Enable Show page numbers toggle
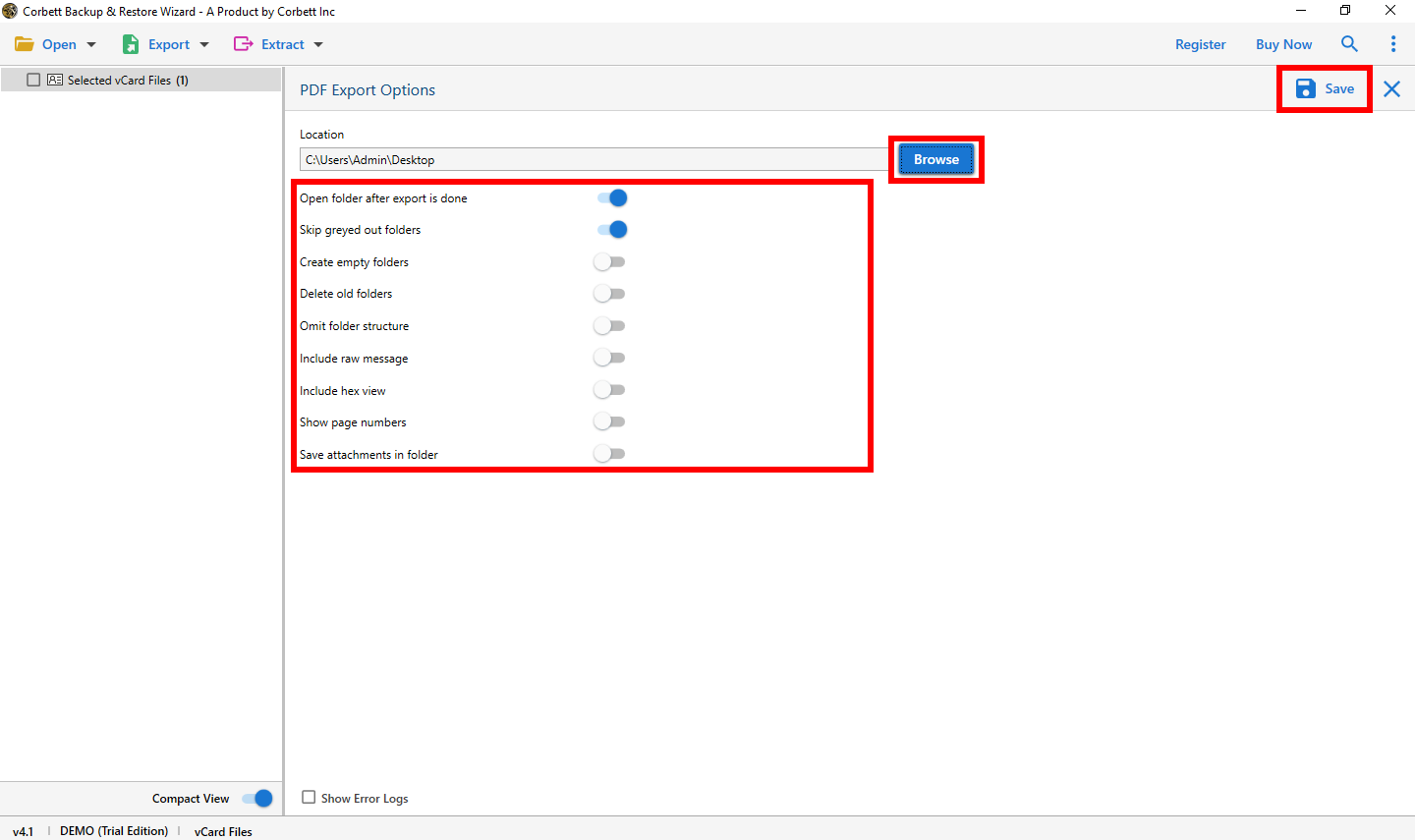1415x840 pixels. coord(609,421)
